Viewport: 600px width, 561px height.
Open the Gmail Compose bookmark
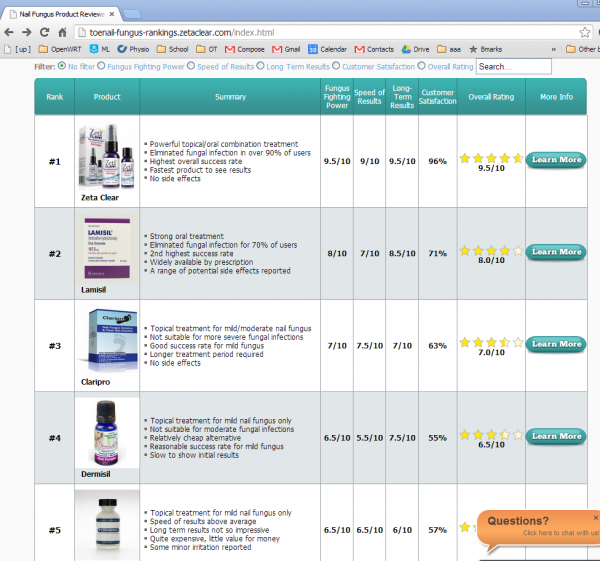click(x=245, y=49)
